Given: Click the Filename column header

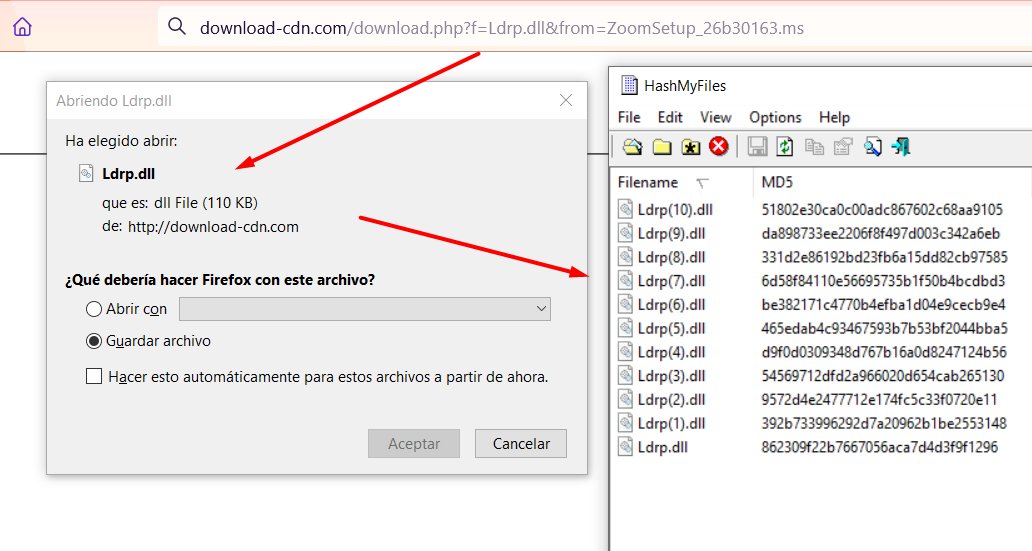Looking at the screenshot, I should [681, 182].
